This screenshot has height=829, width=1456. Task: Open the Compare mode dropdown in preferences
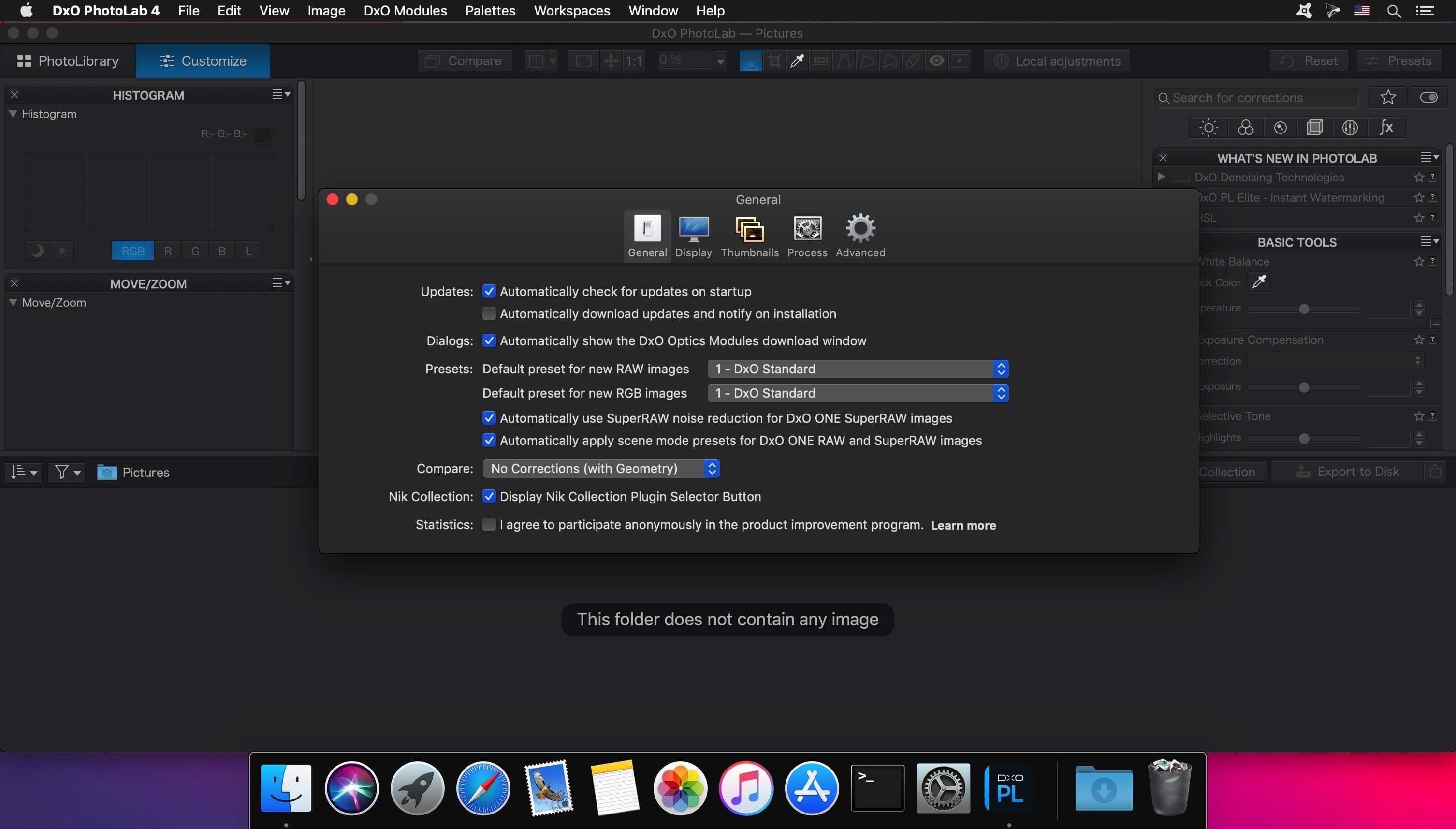(x=601, y=469)
